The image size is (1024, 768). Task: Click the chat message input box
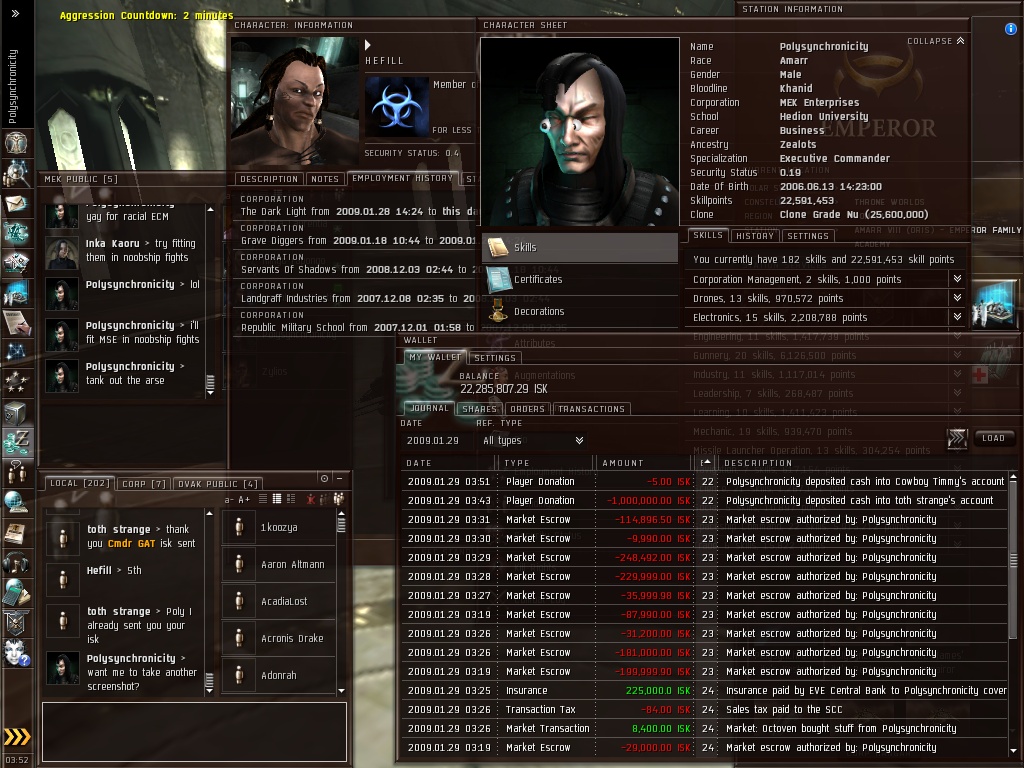coord(195,731)
